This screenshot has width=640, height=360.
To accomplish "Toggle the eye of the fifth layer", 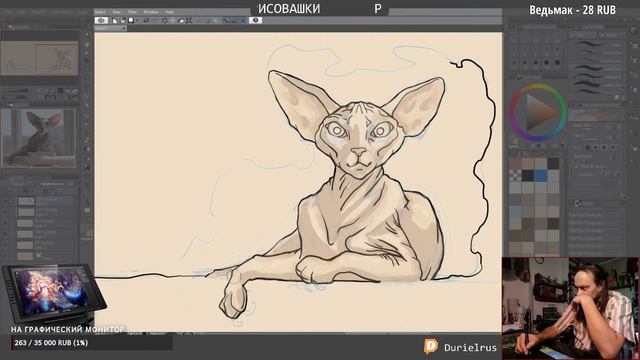I will click(5, 245).
